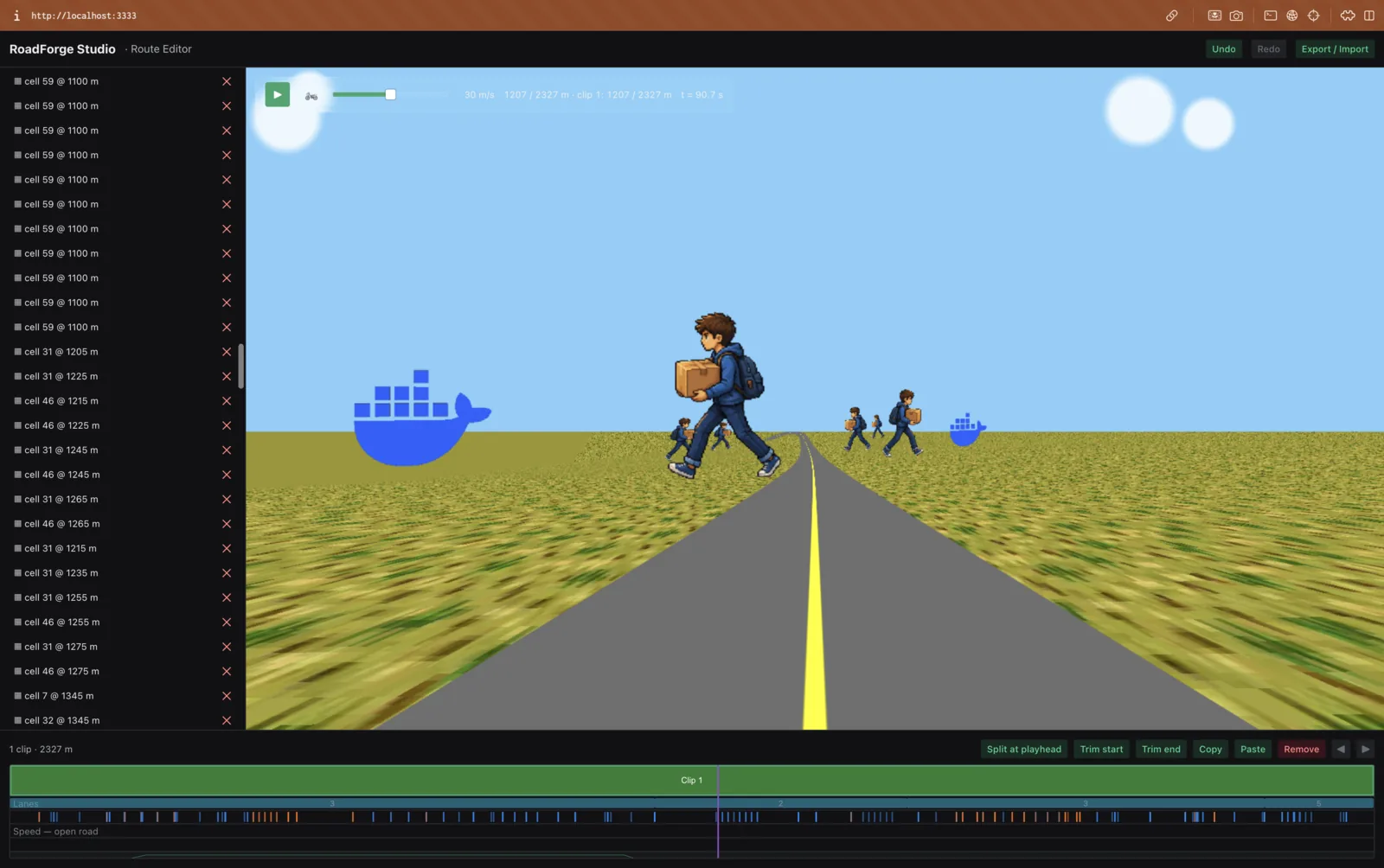Delete the cell 31 @ 1205 m entry
Viewport: 1384px width, 868px height.
pyautogui.click(x=227, y=352)
